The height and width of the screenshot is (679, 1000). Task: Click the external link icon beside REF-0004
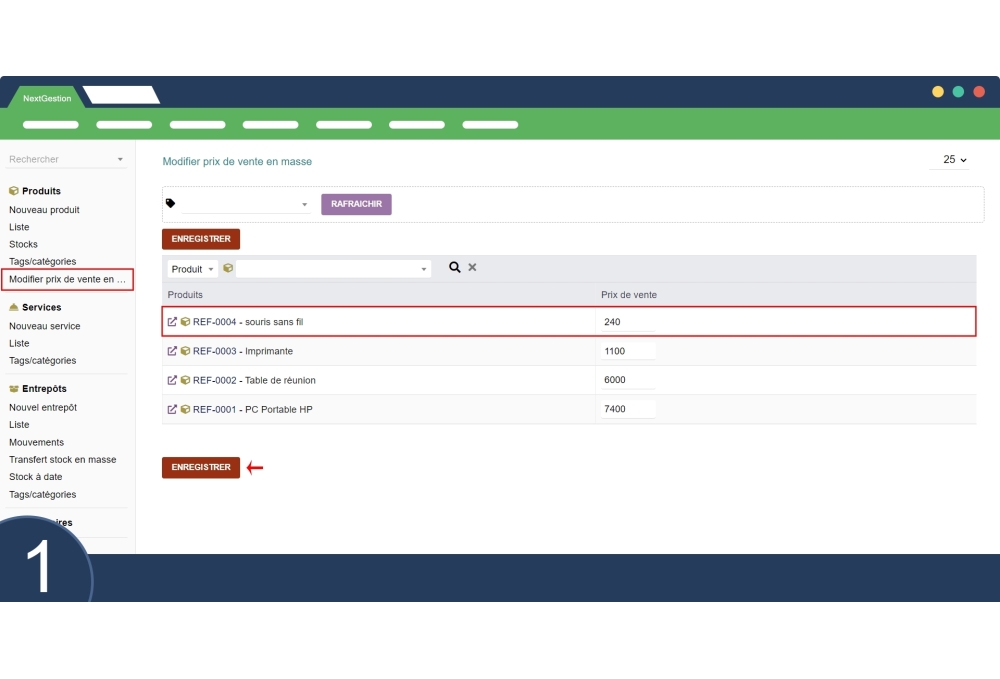[172, 321]
